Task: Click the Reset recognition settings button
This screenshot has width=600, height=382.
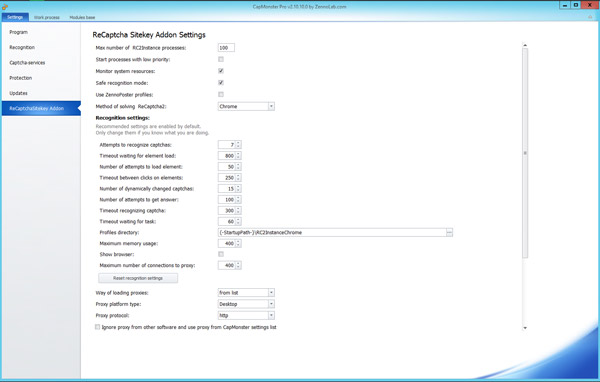Action: pos(138,278)
